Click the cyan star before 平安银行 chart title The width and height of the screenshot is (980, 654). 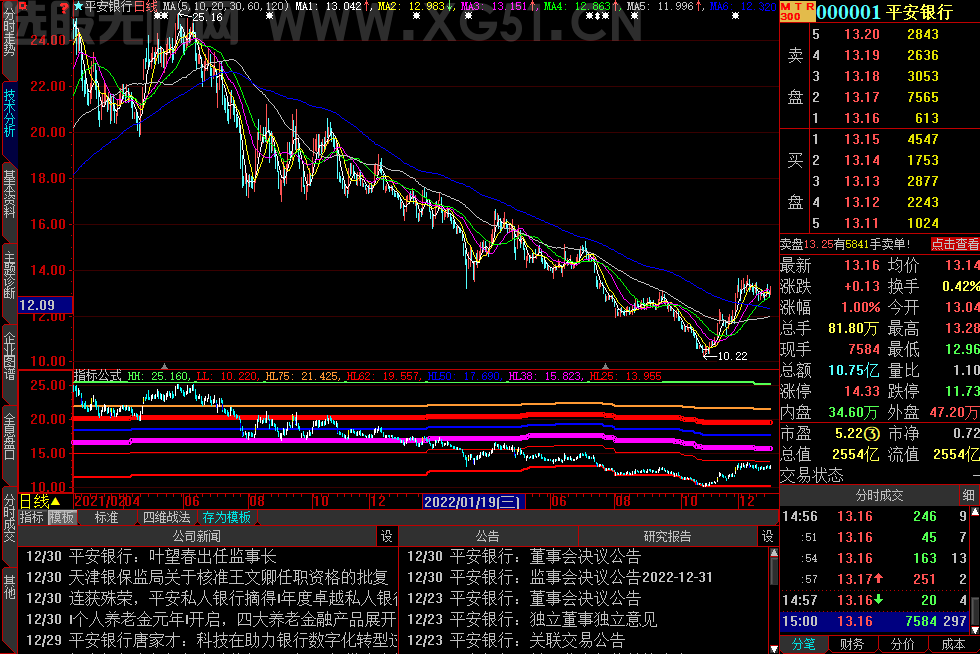tap(78, 6)
